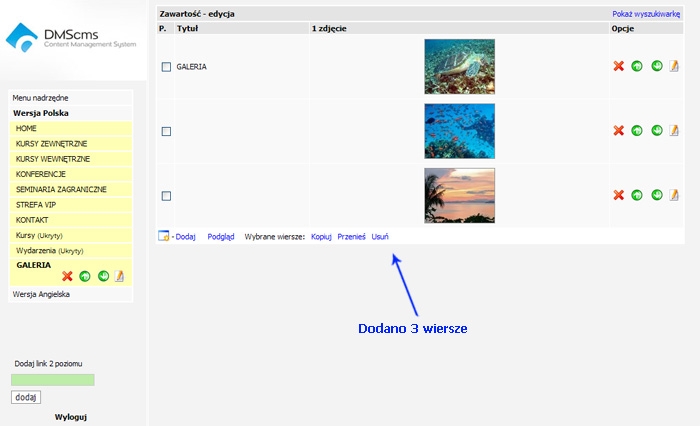Move the GALERIA row up with green arrow
The image size is (700, 426).
(637, 66)
